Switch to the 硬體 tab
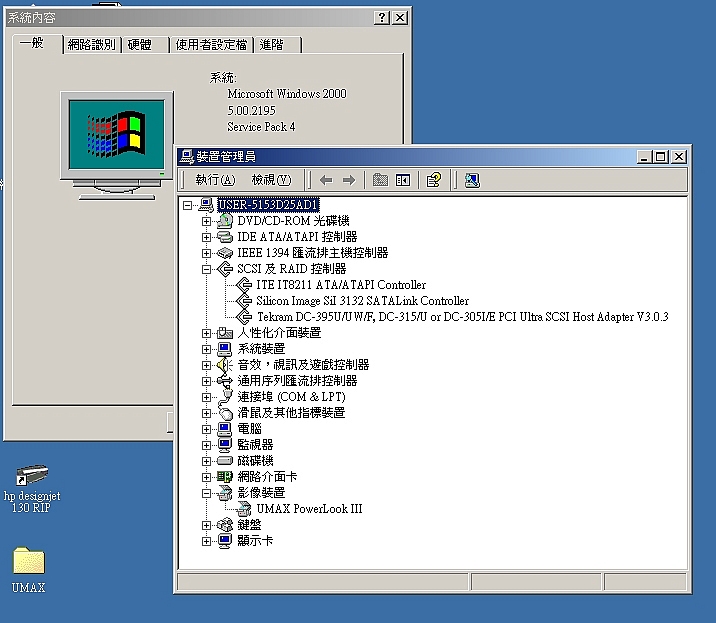The height and width of the screenshot is (623, 716). (145, 45)
